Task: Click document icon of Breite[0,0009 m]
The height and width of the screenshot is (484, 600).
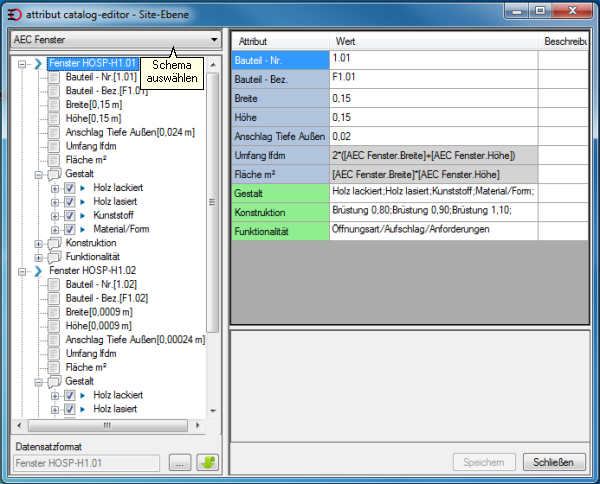Action: click(54, 312)
